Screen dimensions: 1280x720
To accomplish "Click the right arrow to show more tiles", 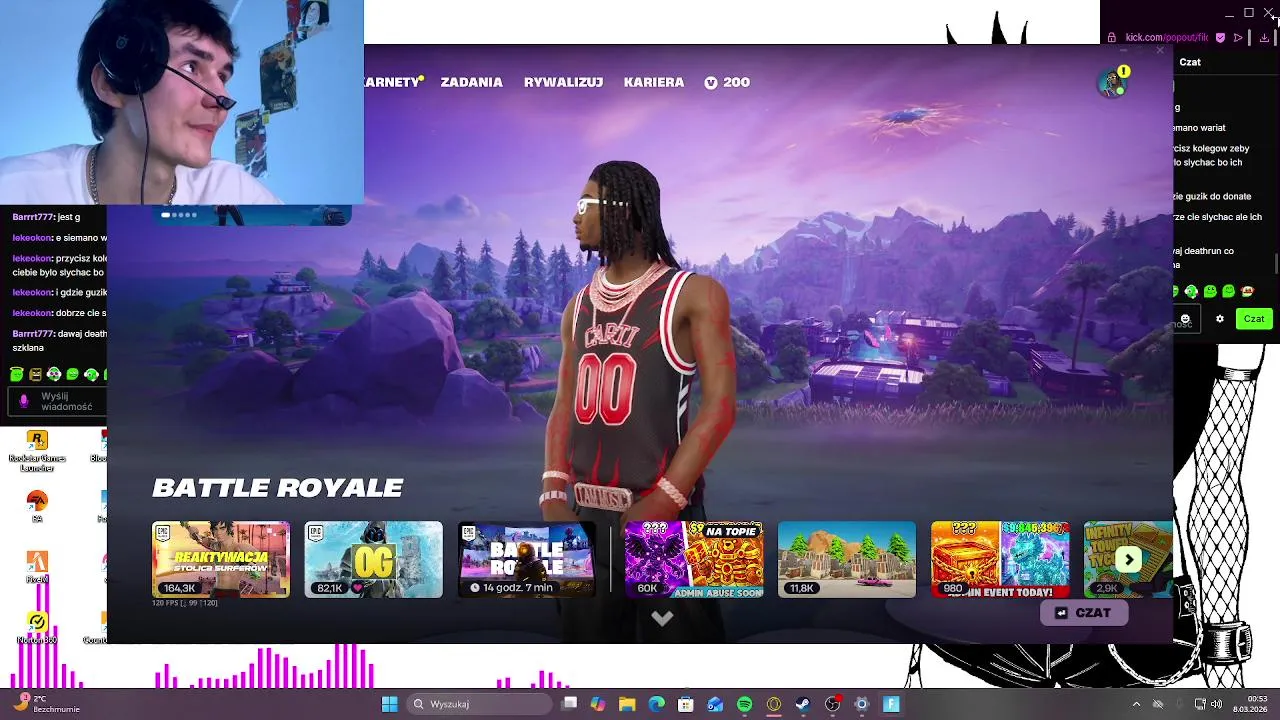I will (x=1129, y=560).
